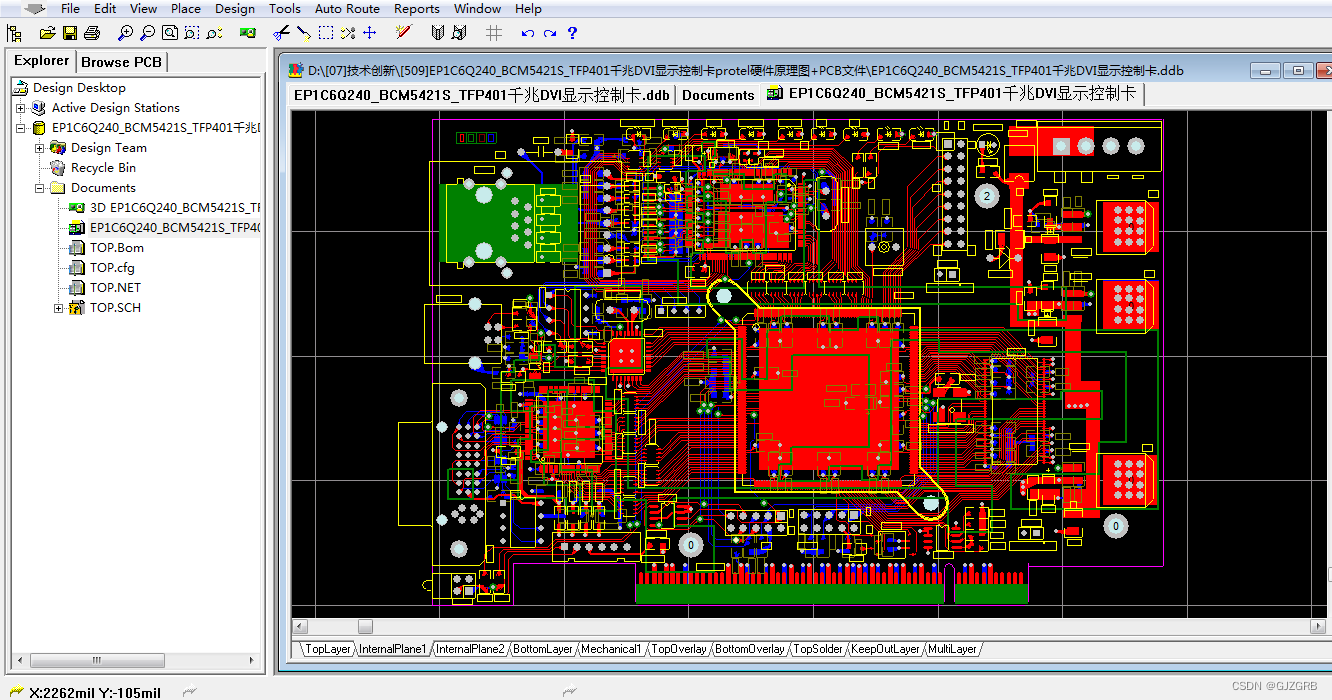Viewport: 1332px width, 700px height.
Task: Collapse the Documents folder in the tree
Action: (39, 188)
